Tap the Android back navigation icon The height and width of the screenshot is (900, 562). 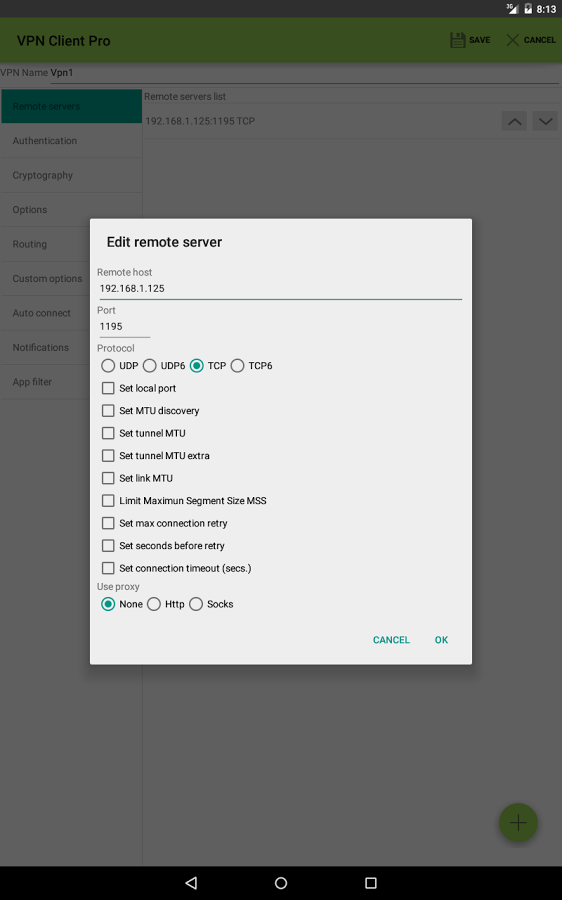coord(191,883)
